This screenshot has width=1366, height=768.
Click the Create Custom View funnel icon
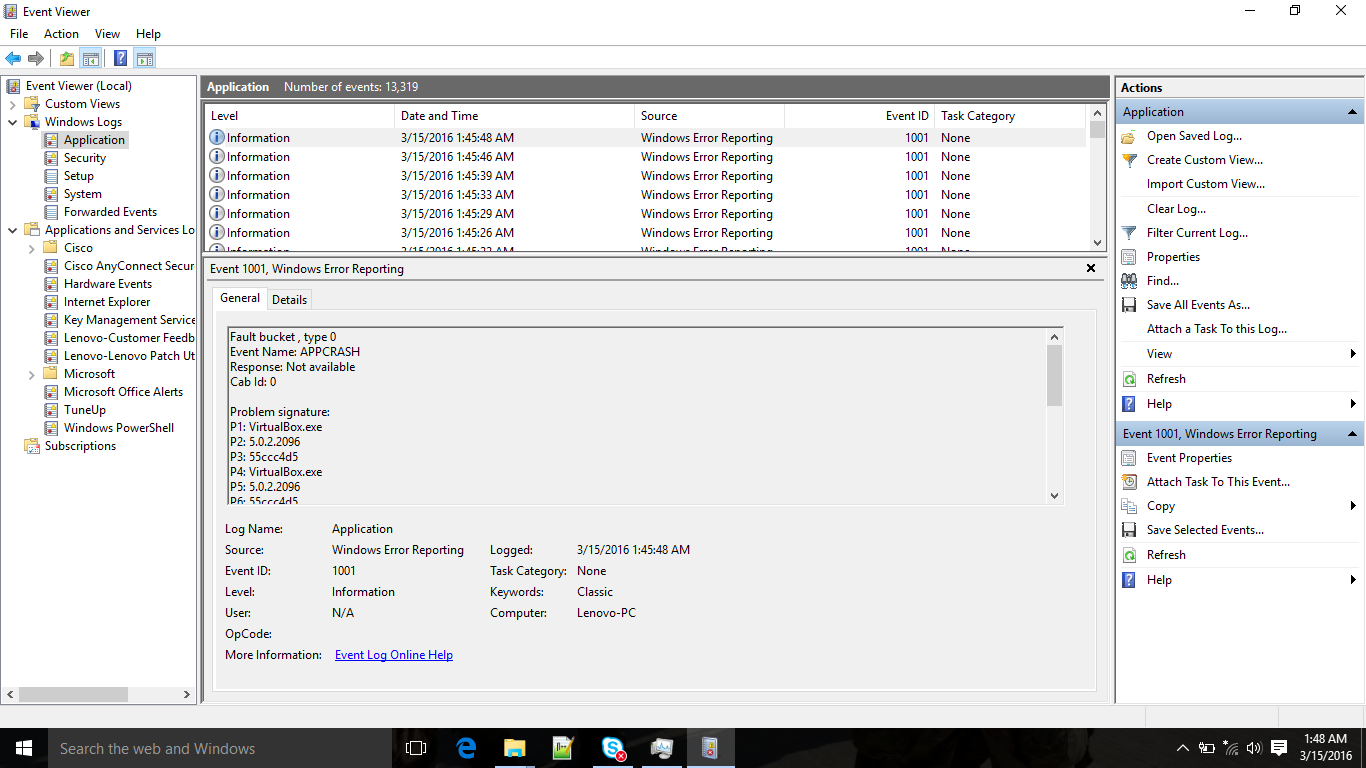tap(1129, 160)
